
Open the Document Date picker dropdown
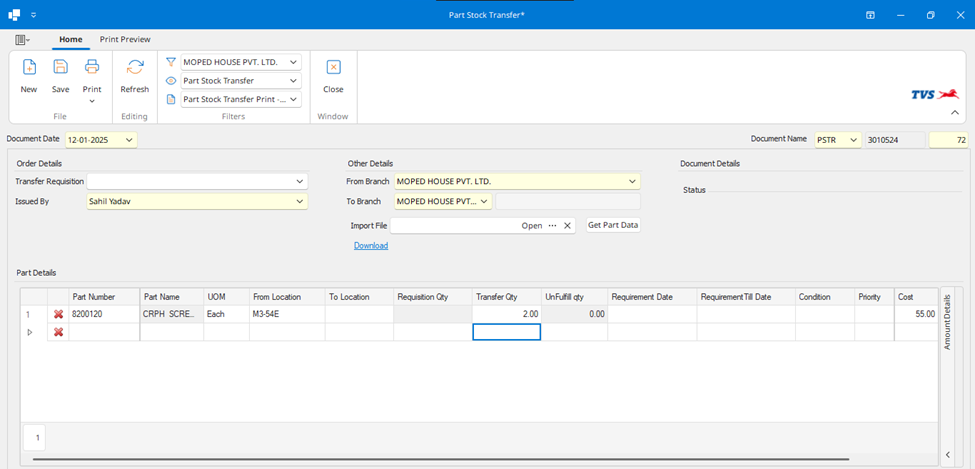point(130,141)
